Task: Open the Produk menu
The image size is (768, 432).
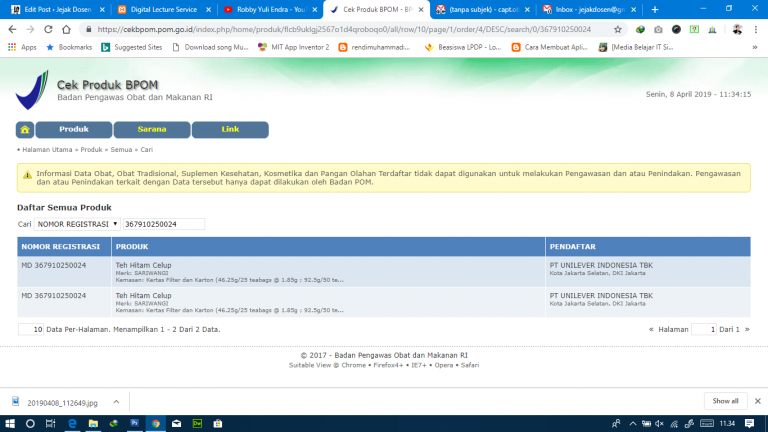Action: tap(74, 129)
